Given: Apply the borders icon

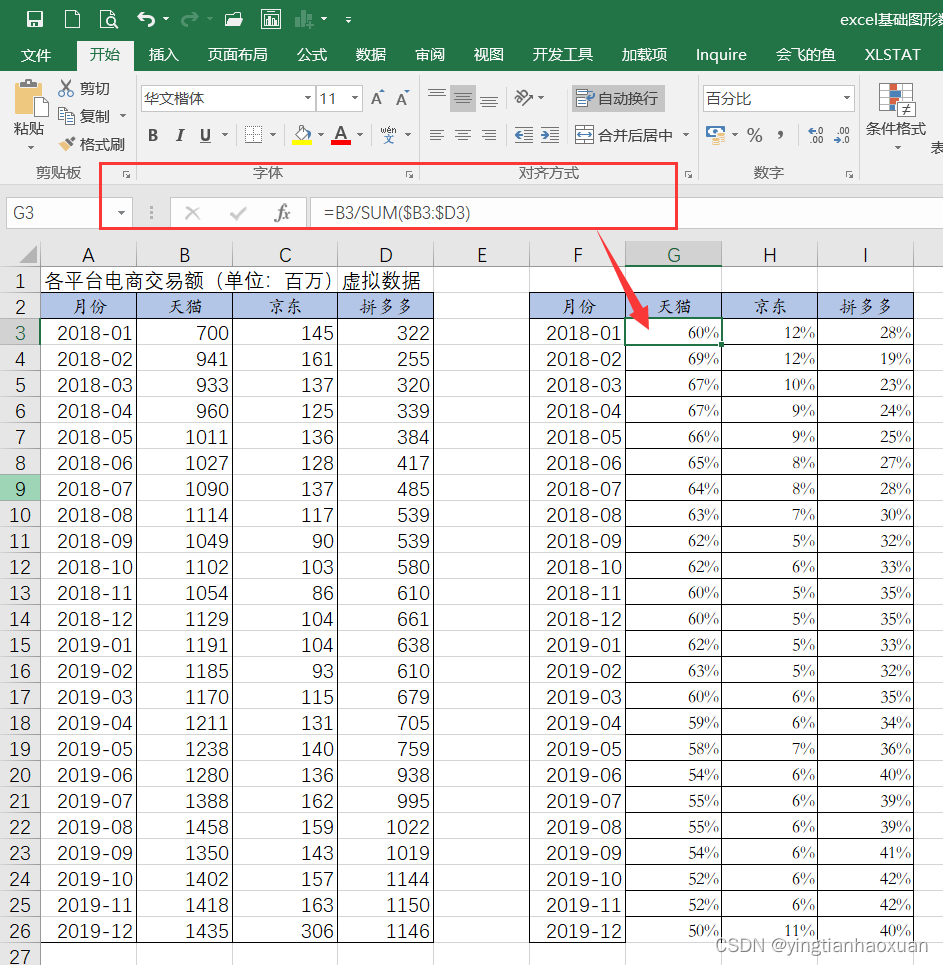Looking at the screenshot, I should (x=253, y=135).
